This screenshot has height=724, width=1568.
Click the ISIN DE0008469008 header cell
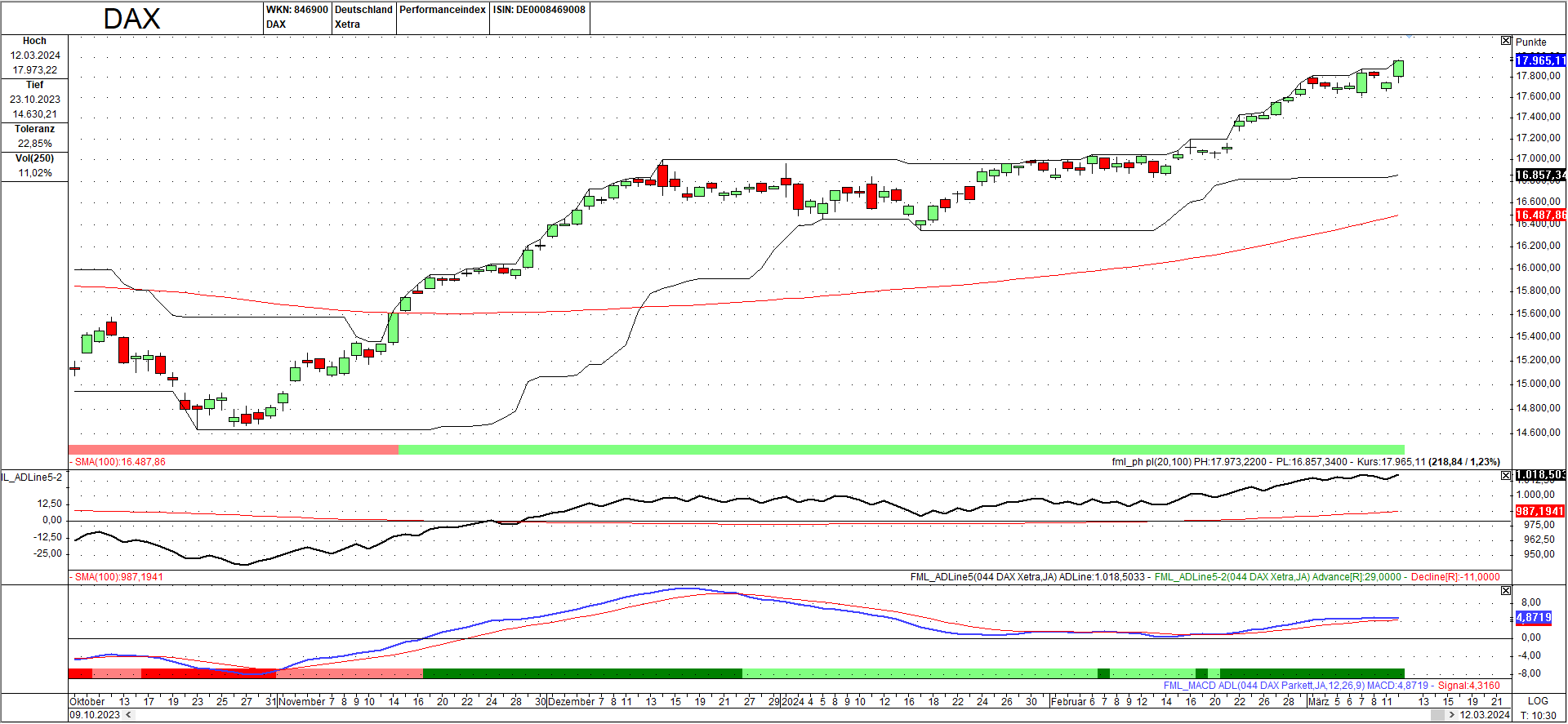(x=539, y=10)
